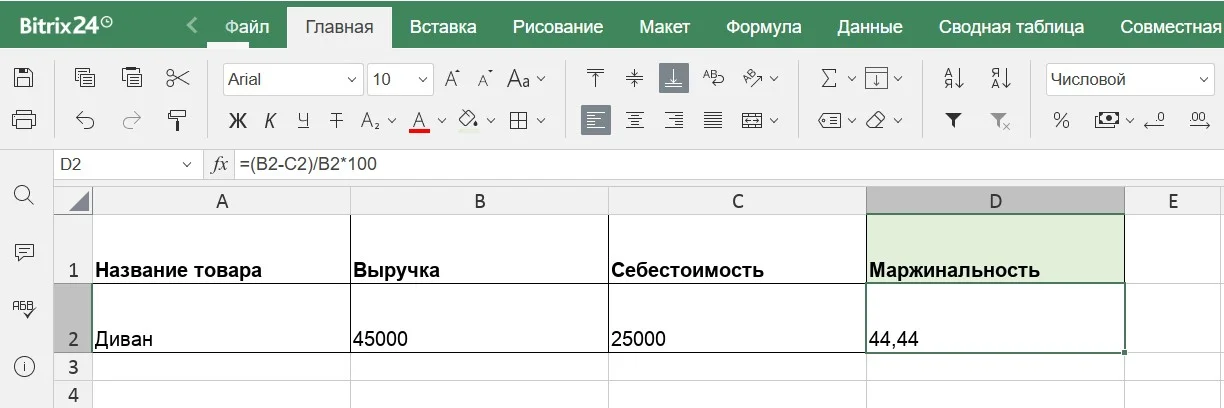Align text to the right
Viewport: 1224px width, 408px height.
673,121
